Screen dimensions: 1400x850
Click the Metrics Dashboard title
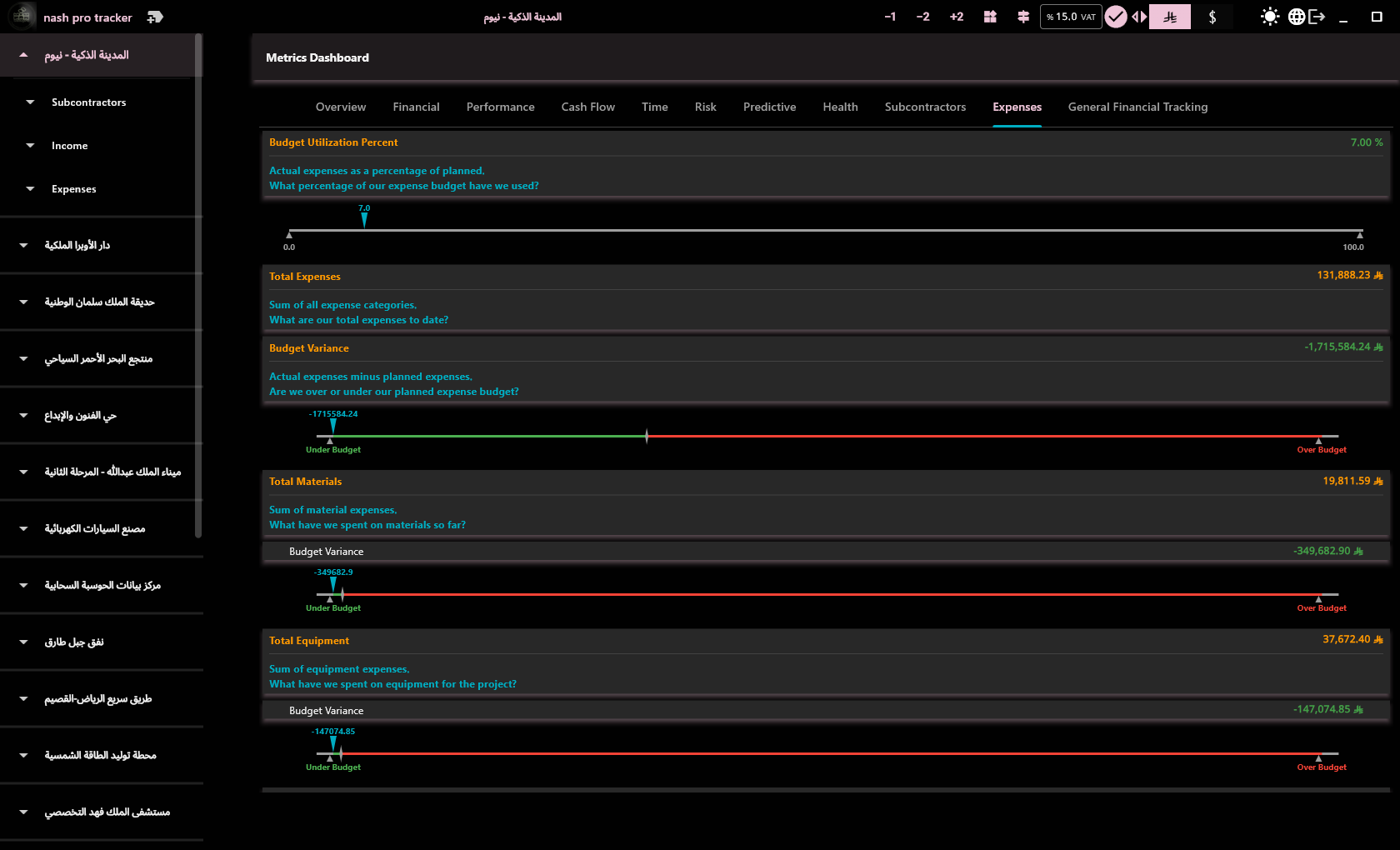[317, 57]
